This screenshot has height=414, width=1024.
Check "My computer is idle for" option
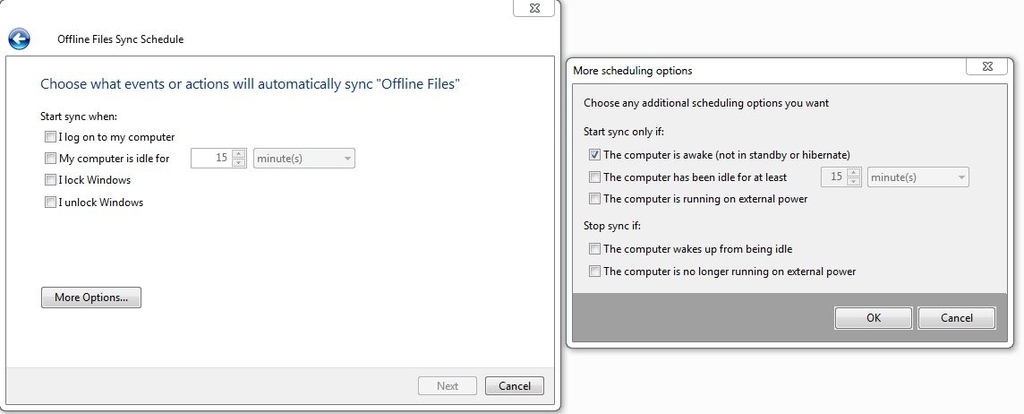[x=50, y=158]
